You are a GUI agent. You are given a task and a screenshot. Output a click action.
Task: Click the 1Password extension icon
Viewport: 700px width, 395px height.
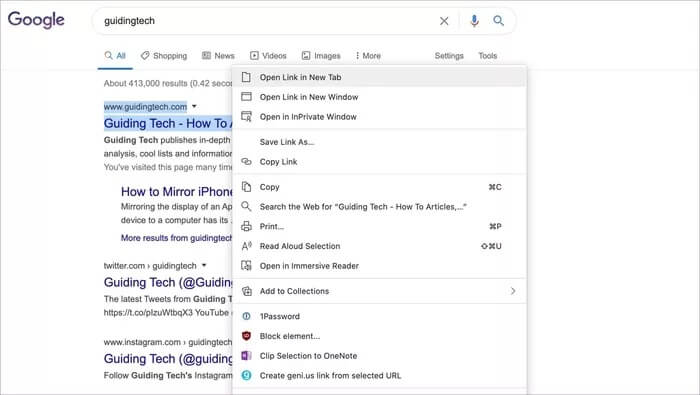(246, 316)
